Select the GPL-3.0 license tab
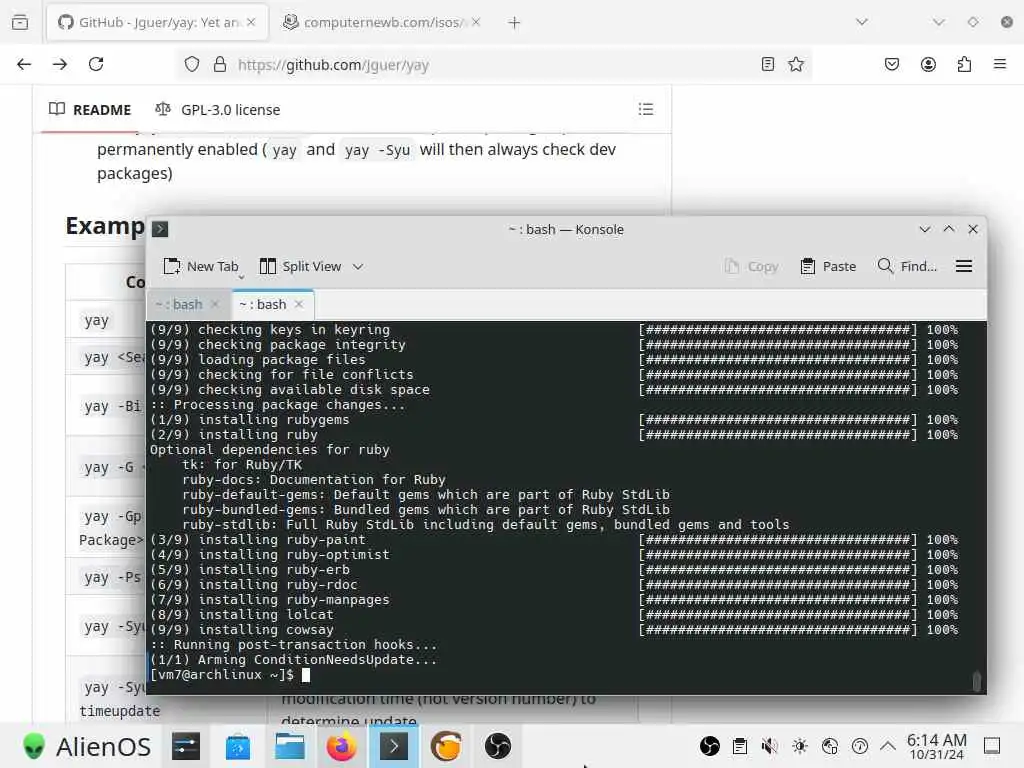Image resolution: width=1024 pixels, height=768 pixels. point(217,110)
